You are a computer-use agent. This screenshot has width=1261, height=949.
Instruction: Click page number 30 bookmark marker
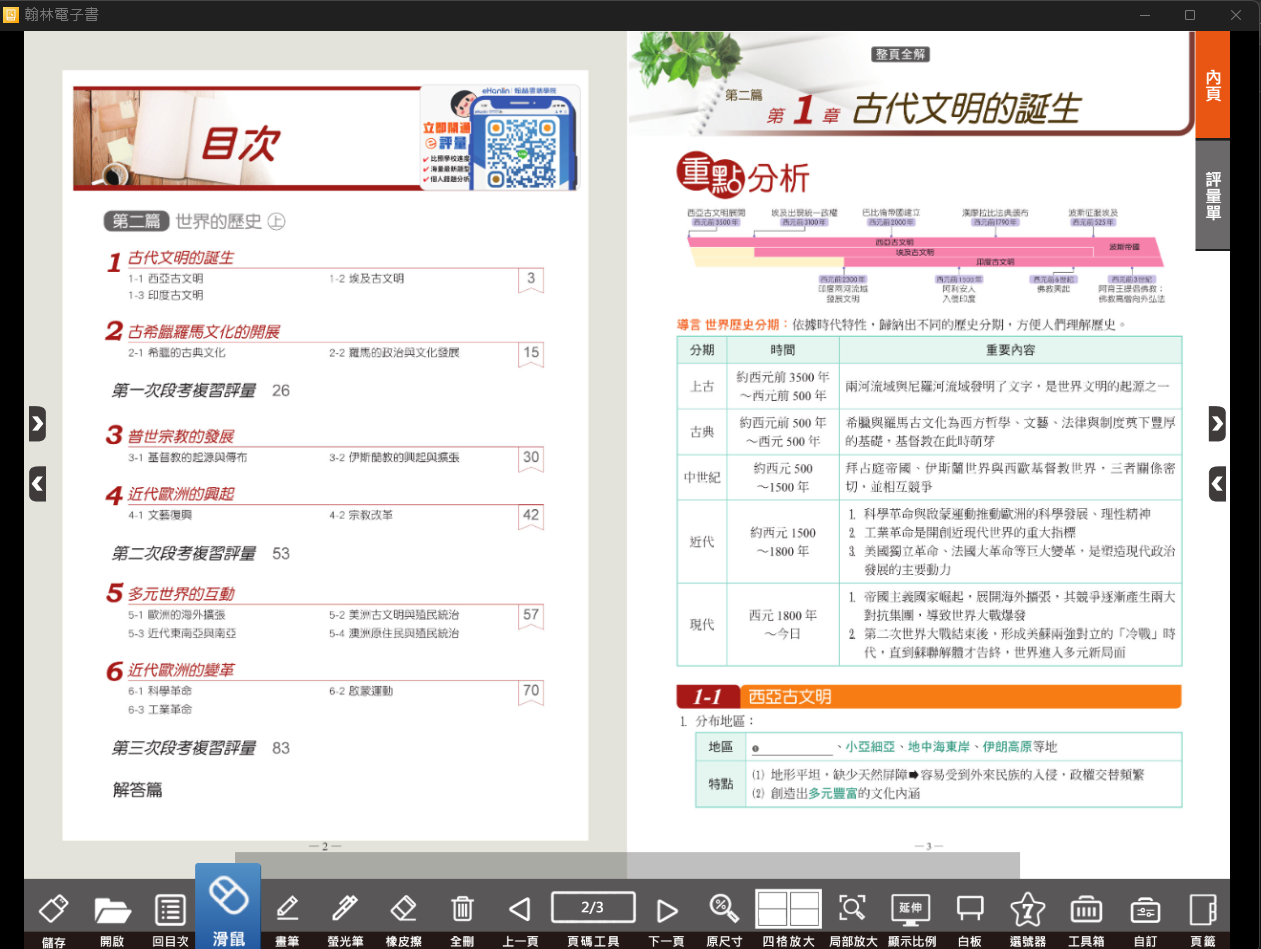(531, 459)
